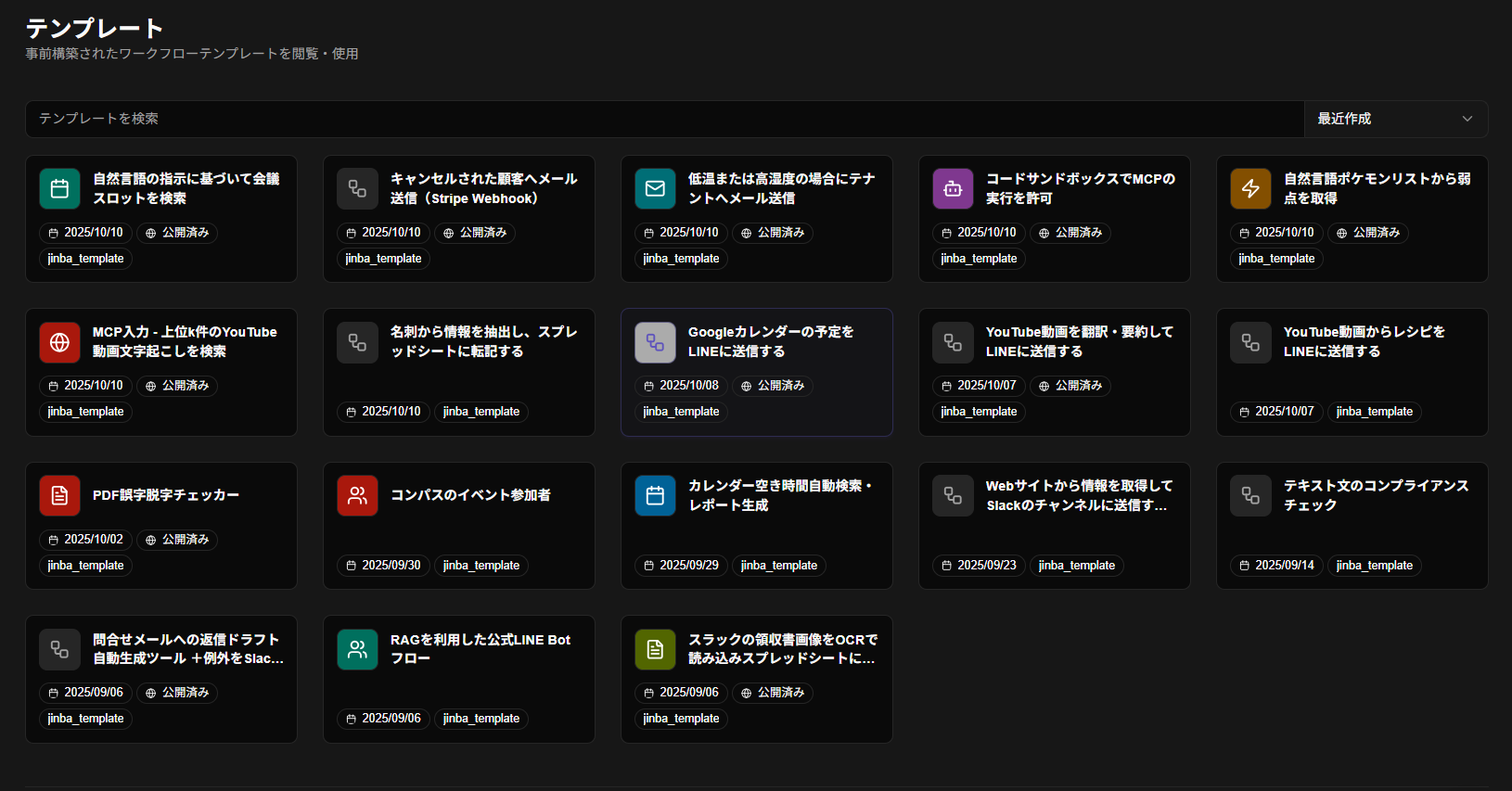The image size is (1512, 791).
Task: Click the workflow icon on キャンセルされた顧客へメール送信 card
Action: click(x=357, y=188)
